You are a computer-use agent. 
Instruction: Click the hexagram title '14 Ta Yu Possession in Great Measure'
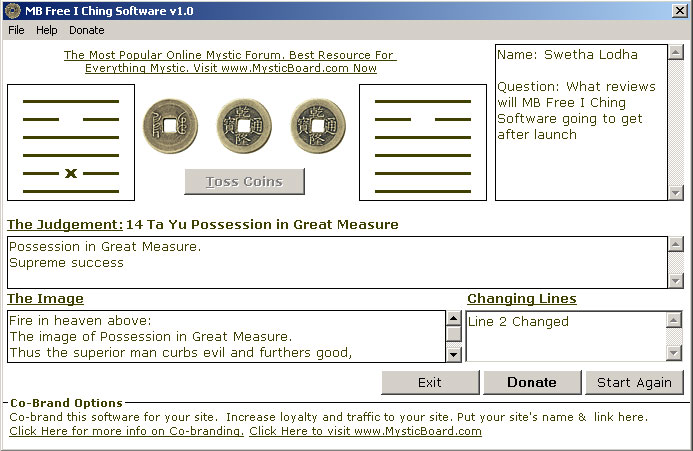click(262, 225)
